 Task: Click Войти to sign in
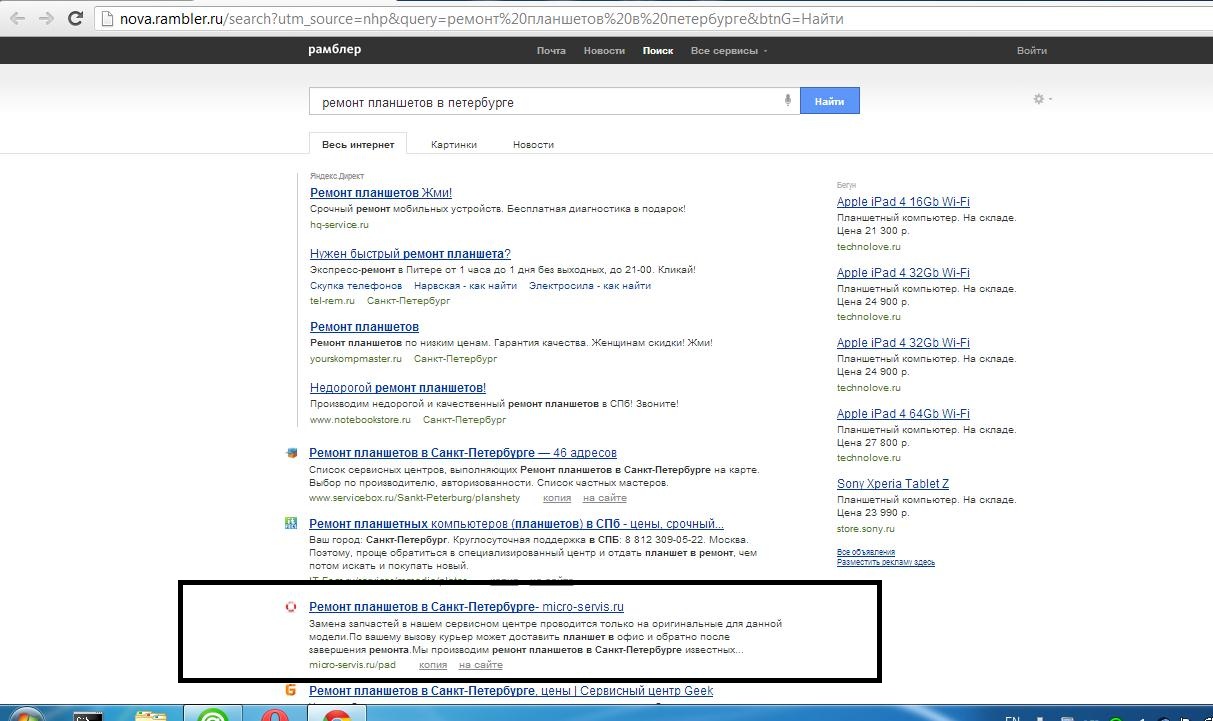(1031, 51)
